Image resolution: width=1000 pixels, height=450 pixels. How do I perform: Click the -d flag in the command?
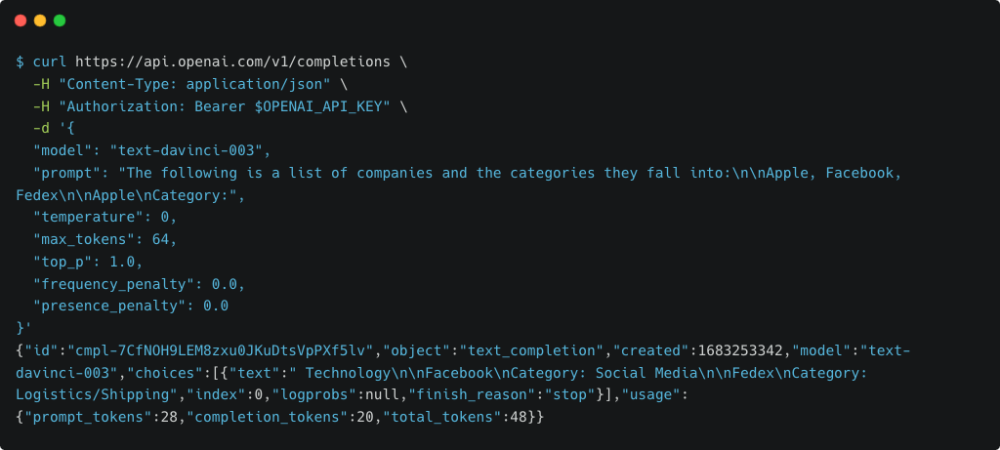(41, 128)
